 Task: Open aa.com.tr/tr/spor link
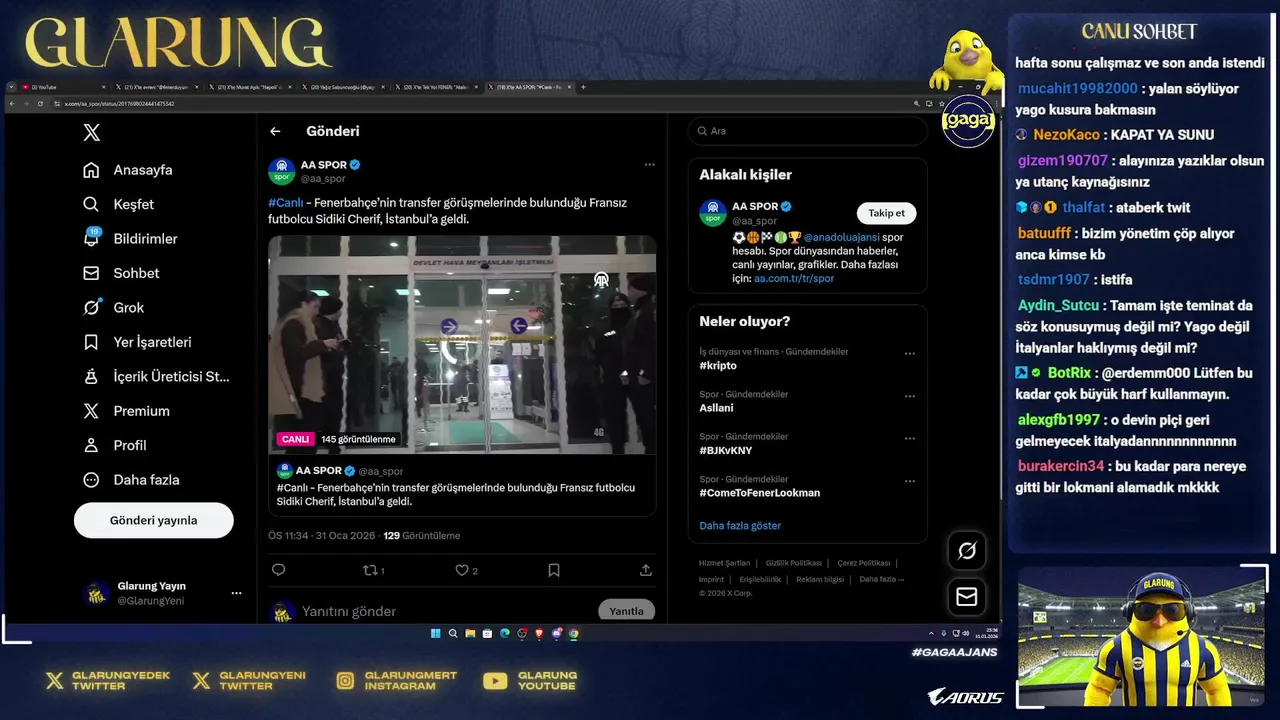pos(794,278)
